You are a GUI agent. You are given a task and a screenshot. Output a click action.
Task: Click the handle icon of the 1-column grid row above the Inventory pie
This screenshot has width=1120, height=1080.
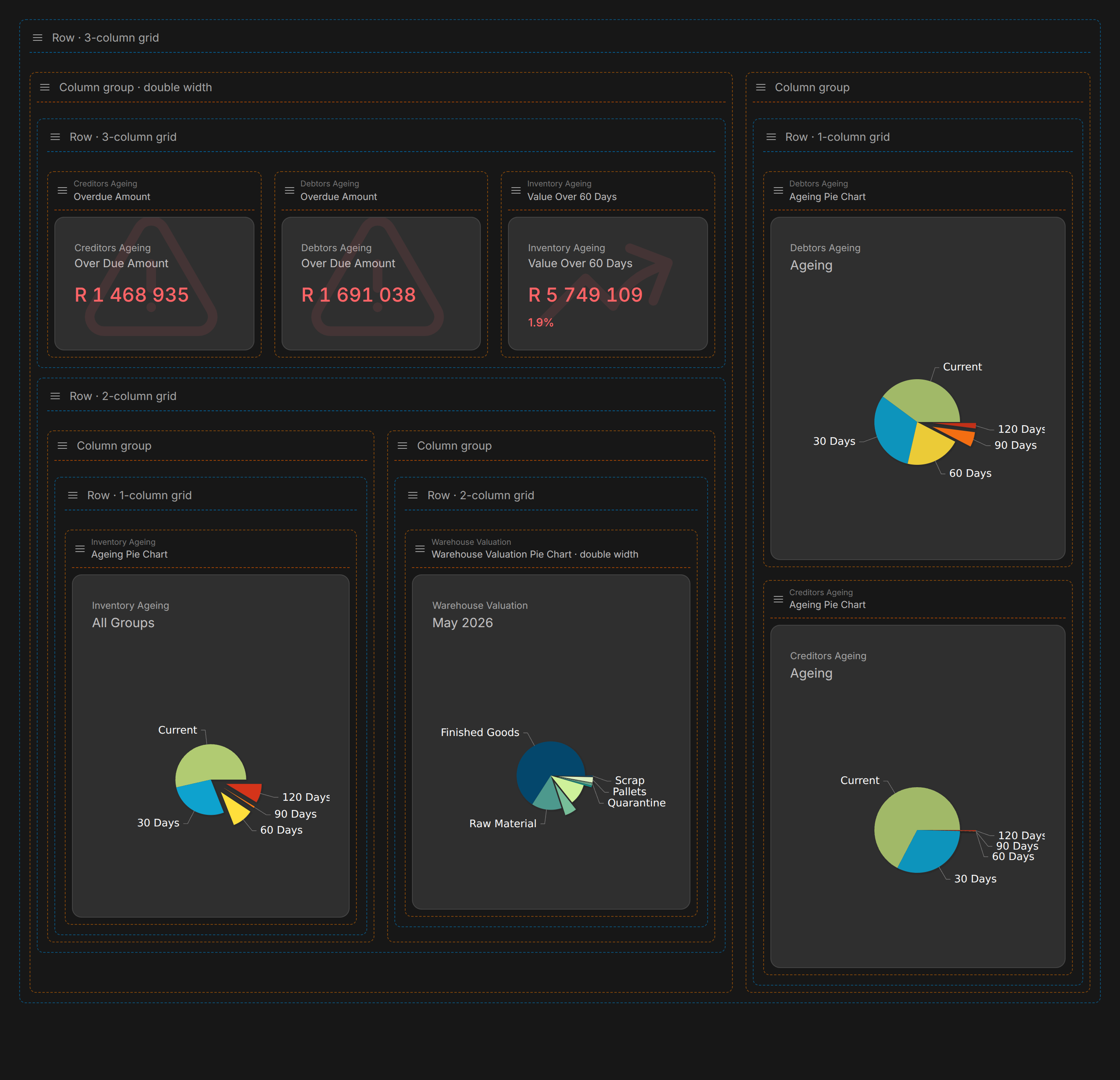point(72,496)
